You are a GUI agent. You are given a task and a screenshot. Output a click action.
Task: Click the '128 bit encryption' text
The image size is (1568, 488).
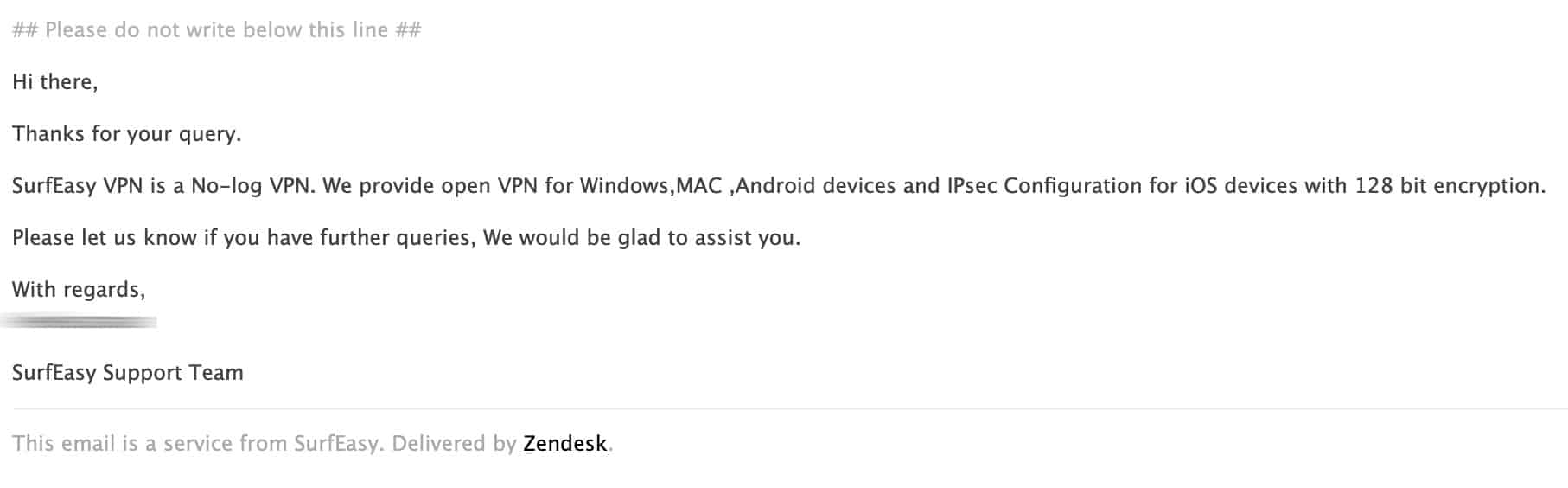pyautogui.click(x=1448, y=186)
